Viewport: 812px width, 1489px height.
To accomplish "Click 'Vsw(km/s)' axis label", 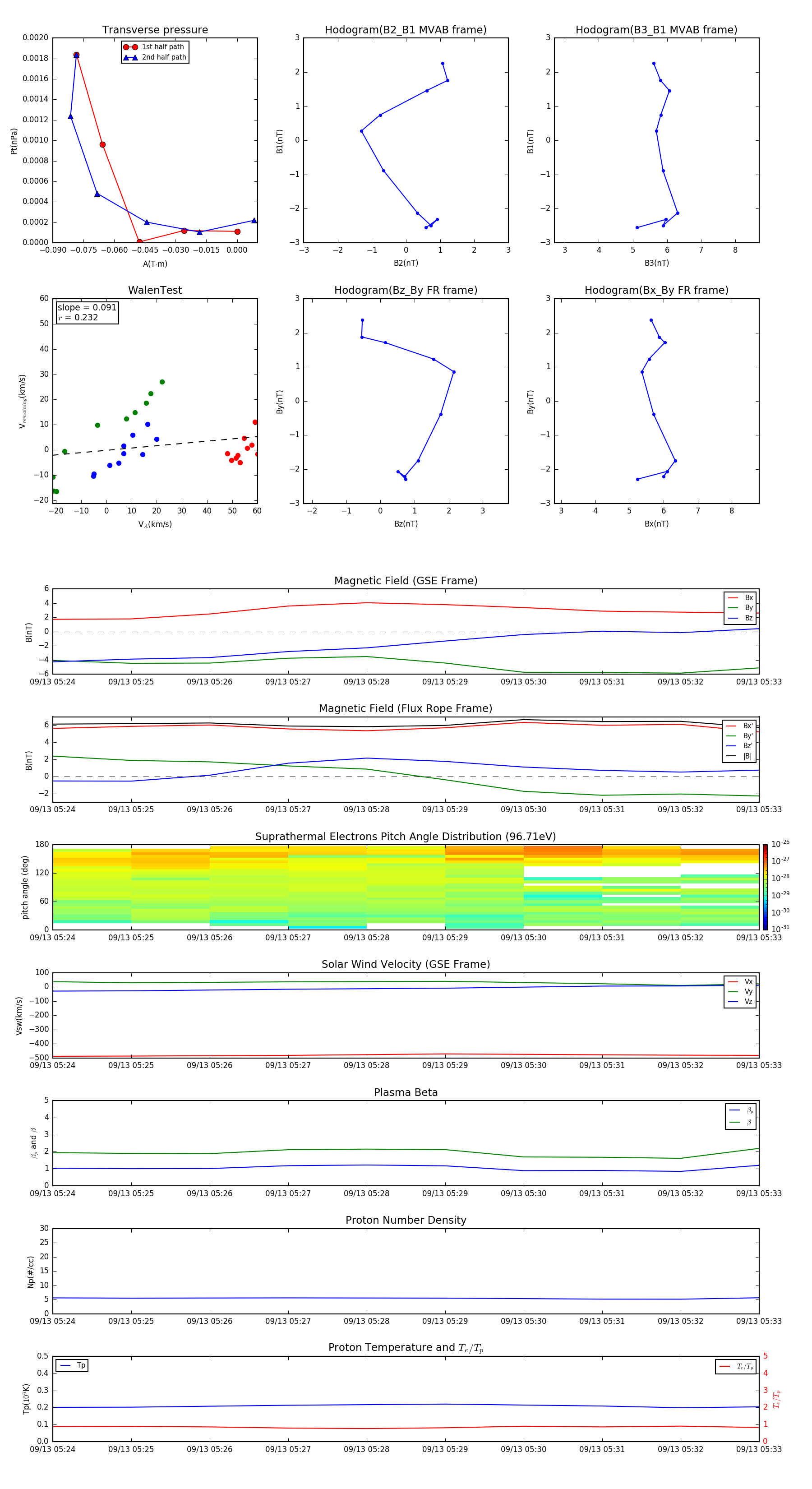I will click(x=18, y=1015).
